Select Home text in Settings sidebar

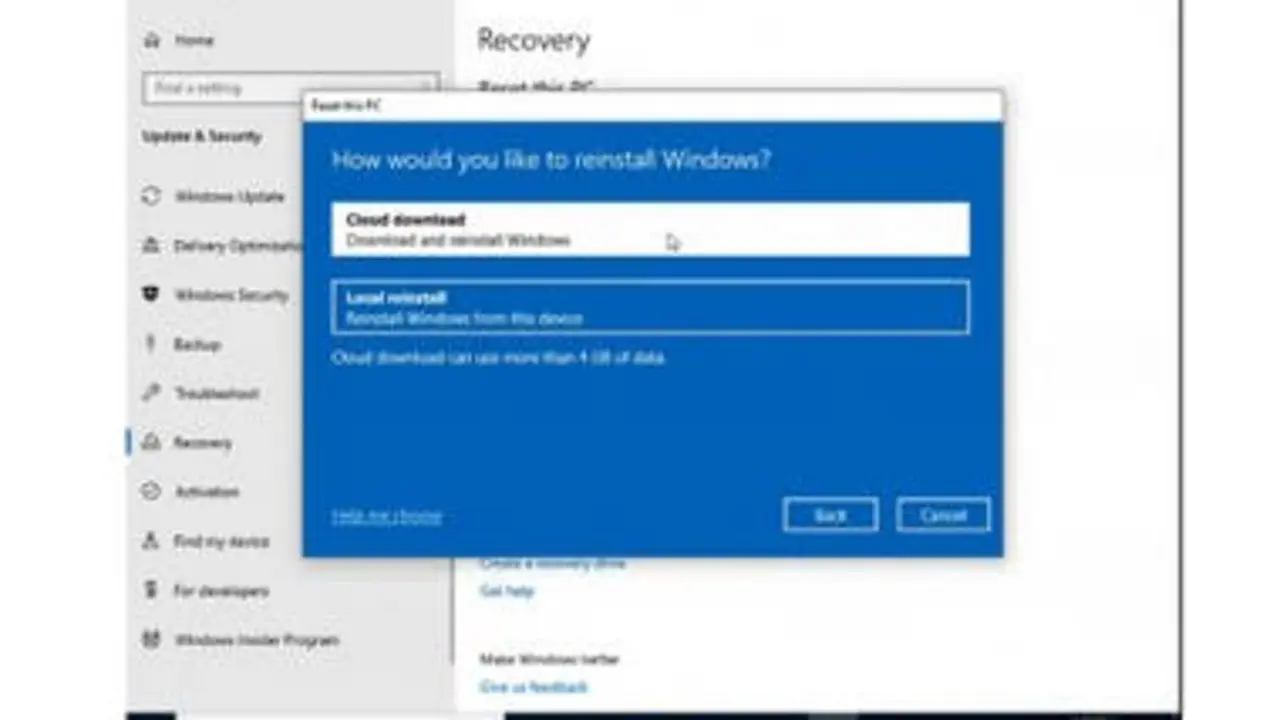[x=194, y=40]
